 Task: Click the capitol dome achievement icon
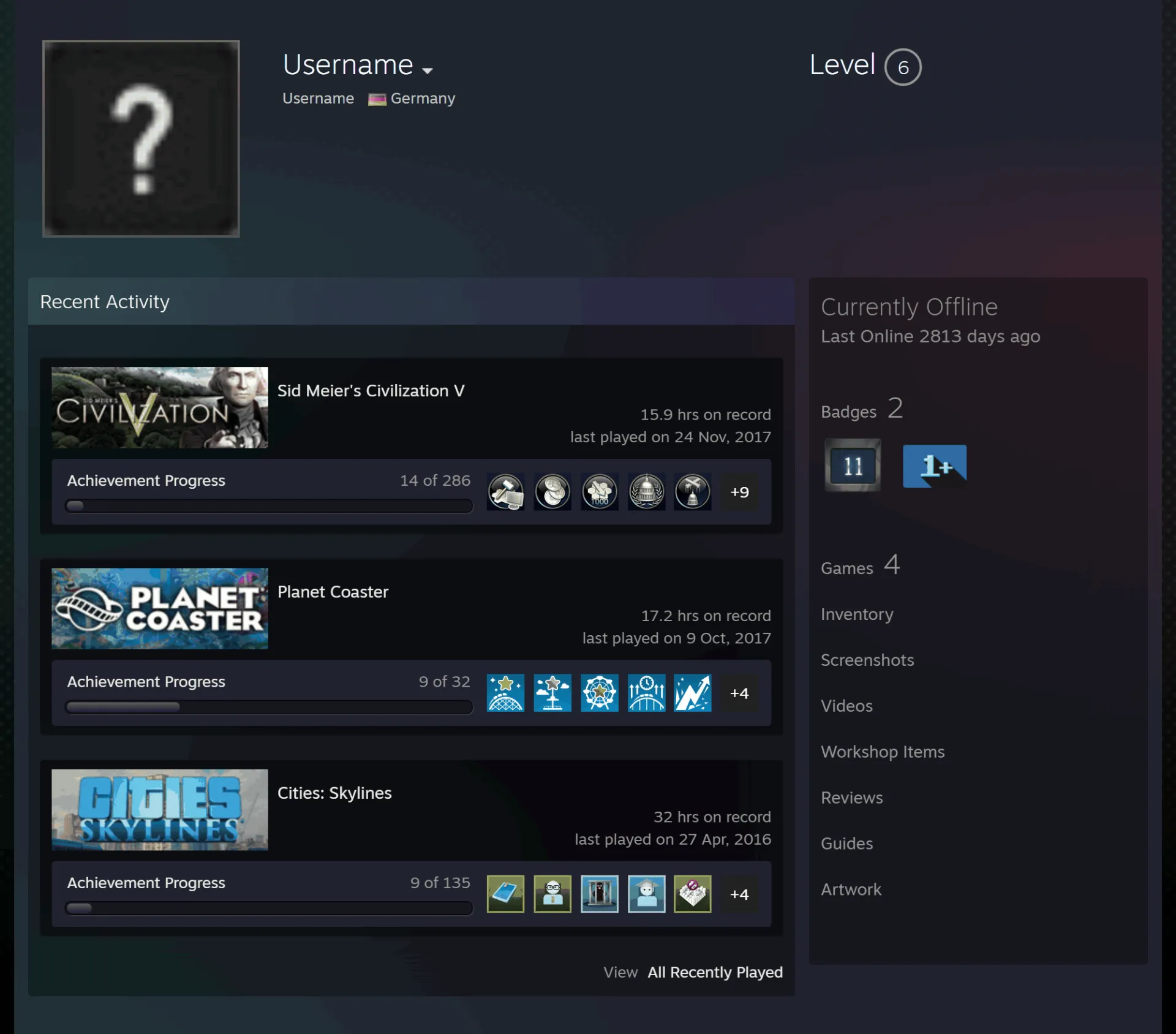click(646, 492)
